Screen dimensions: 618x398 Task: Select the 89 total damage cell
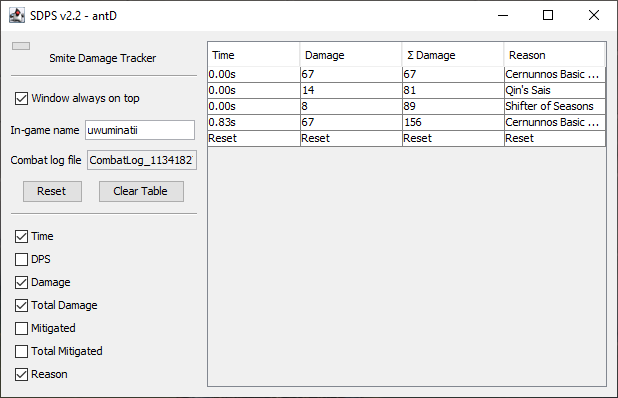[x=453, y=106]
